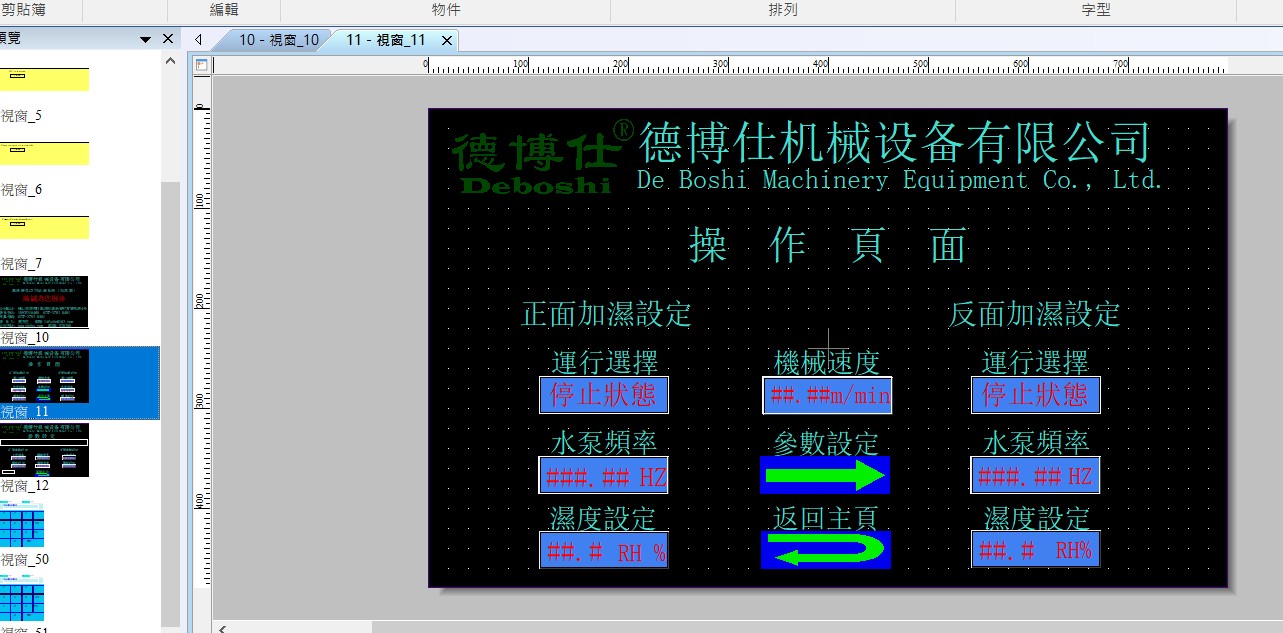Switch to the 10 - 視窗_10 tab
1283x633 pixels.
tap(277, 40)
